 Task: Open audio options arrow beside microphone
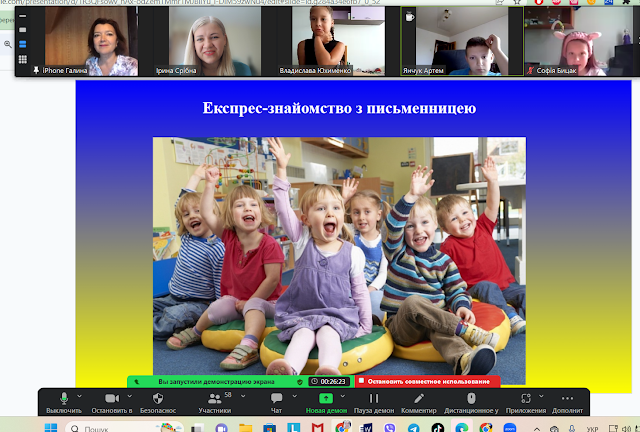pos(80,396)
